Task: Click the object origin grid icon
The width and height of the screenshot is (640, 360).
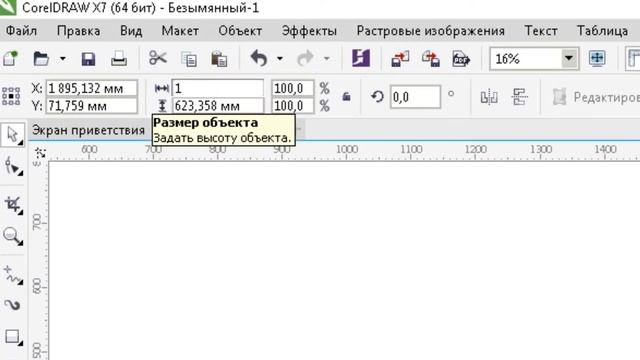Action: coord(11,96)
